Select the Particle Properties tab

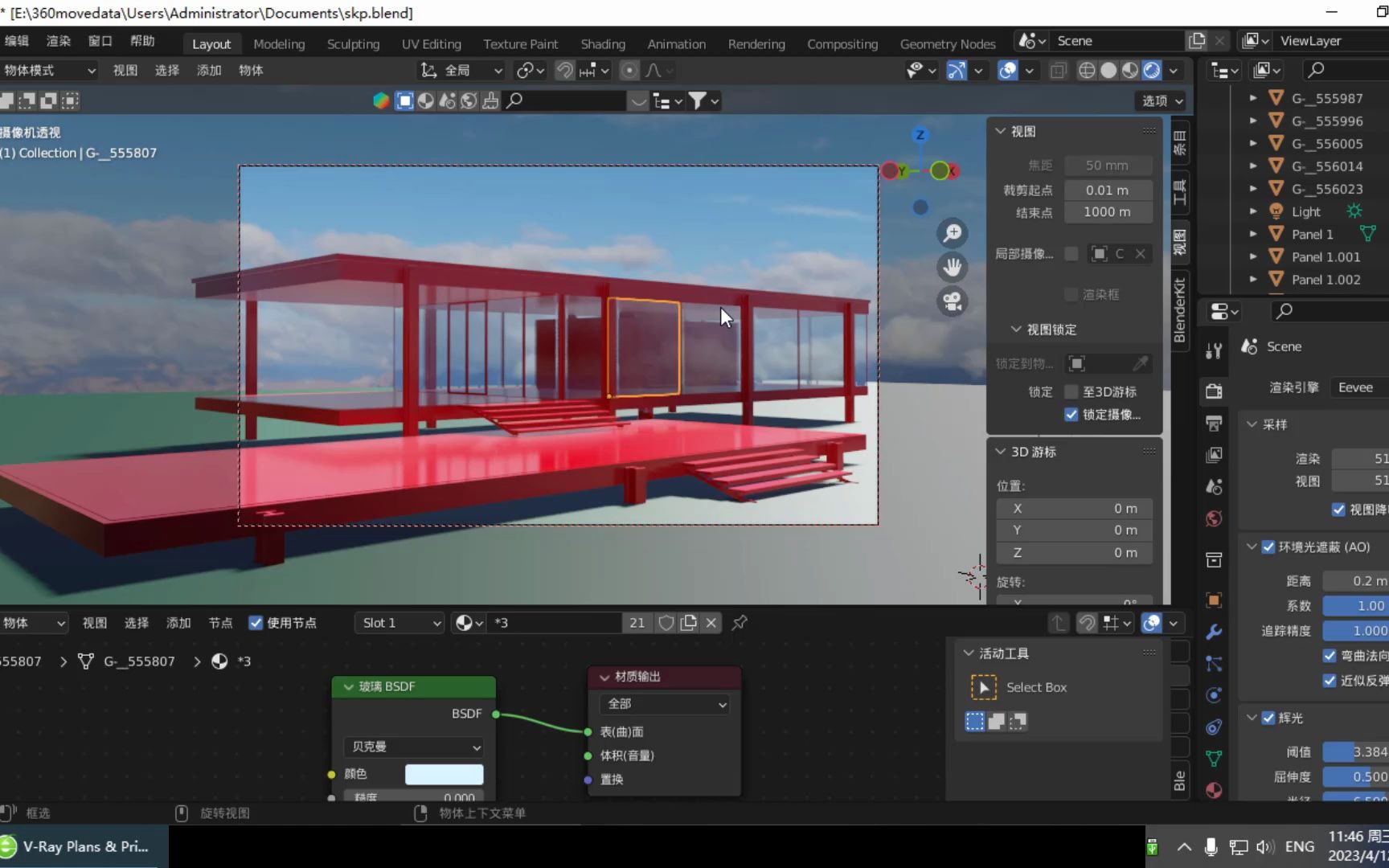point(1214,664)
